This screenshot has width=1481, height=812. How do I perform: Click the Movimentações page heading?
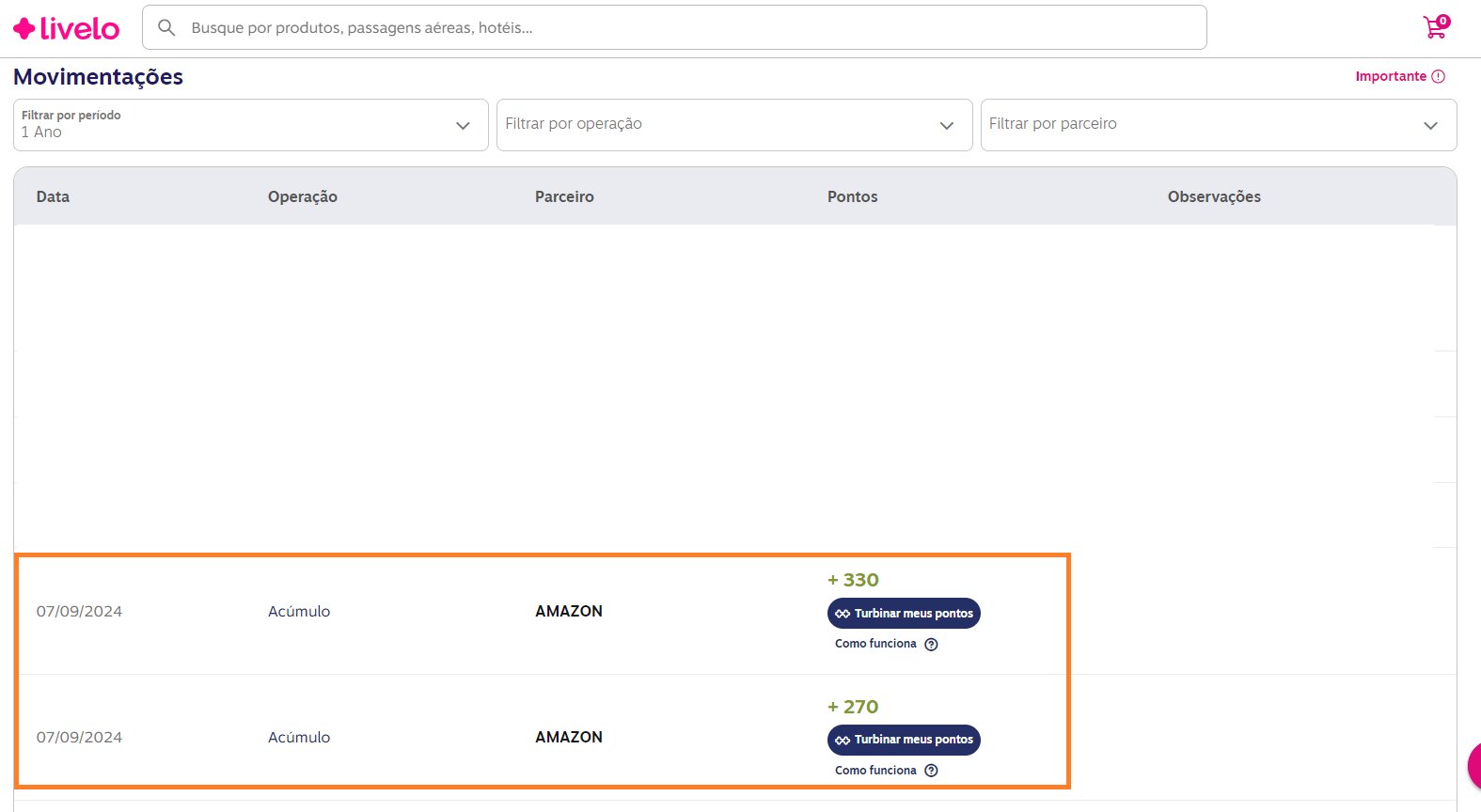click(98, 77)
